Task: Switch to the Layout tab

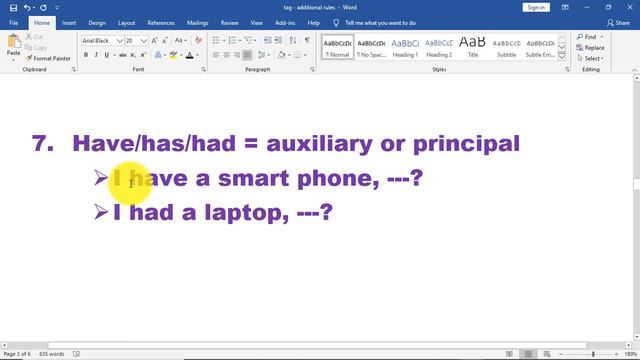Action: click(x=127, y=23)
